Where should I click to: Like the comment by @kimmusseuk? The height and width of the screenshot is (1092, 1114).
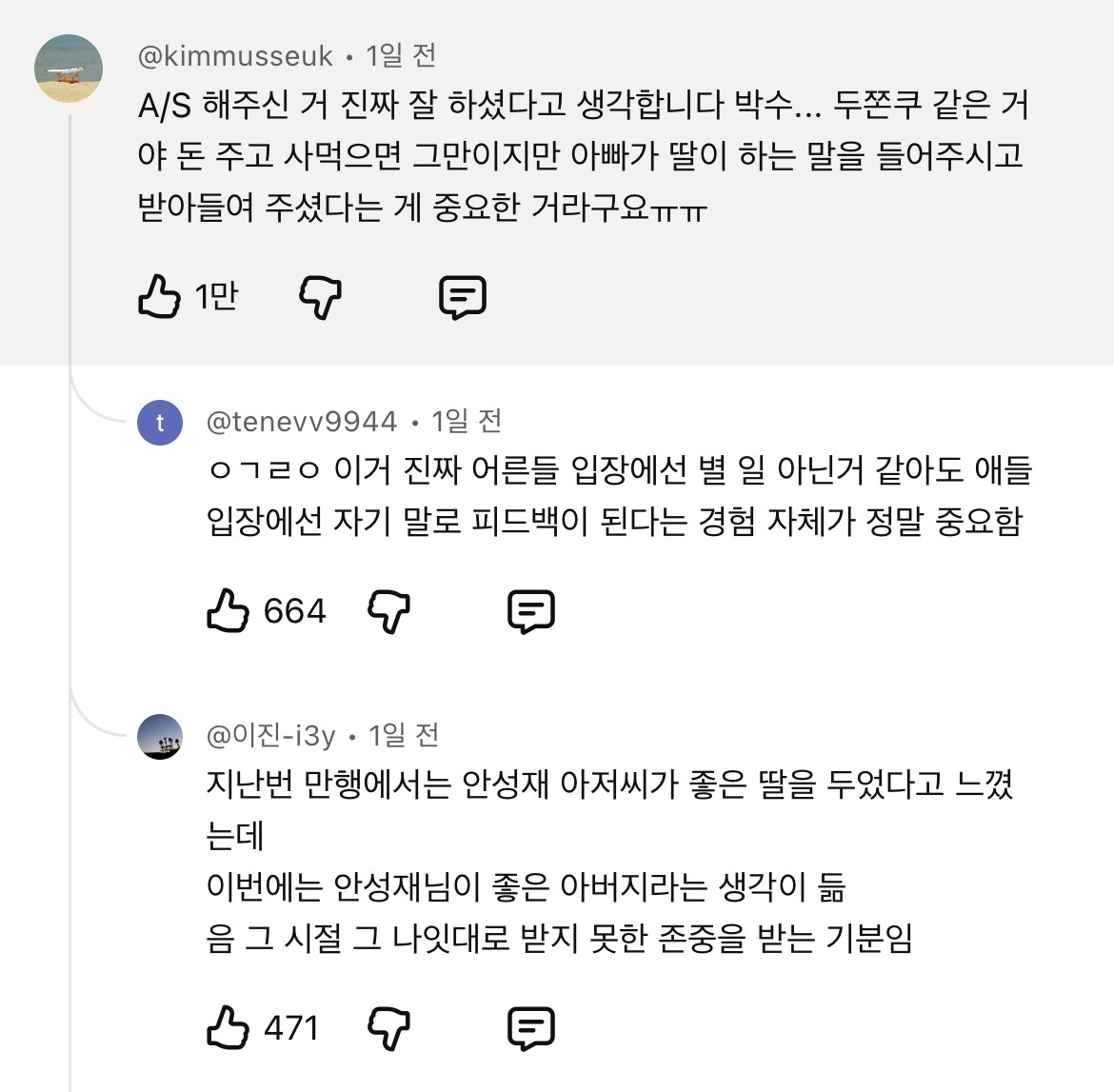click(159, 296)
